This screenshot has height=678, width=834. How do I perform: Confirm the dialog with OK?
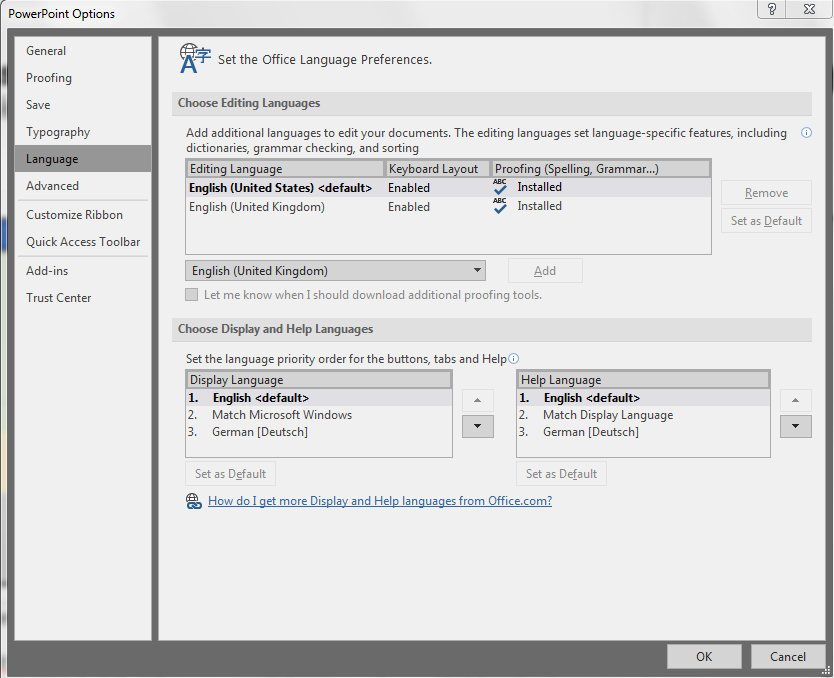point(704,657)
